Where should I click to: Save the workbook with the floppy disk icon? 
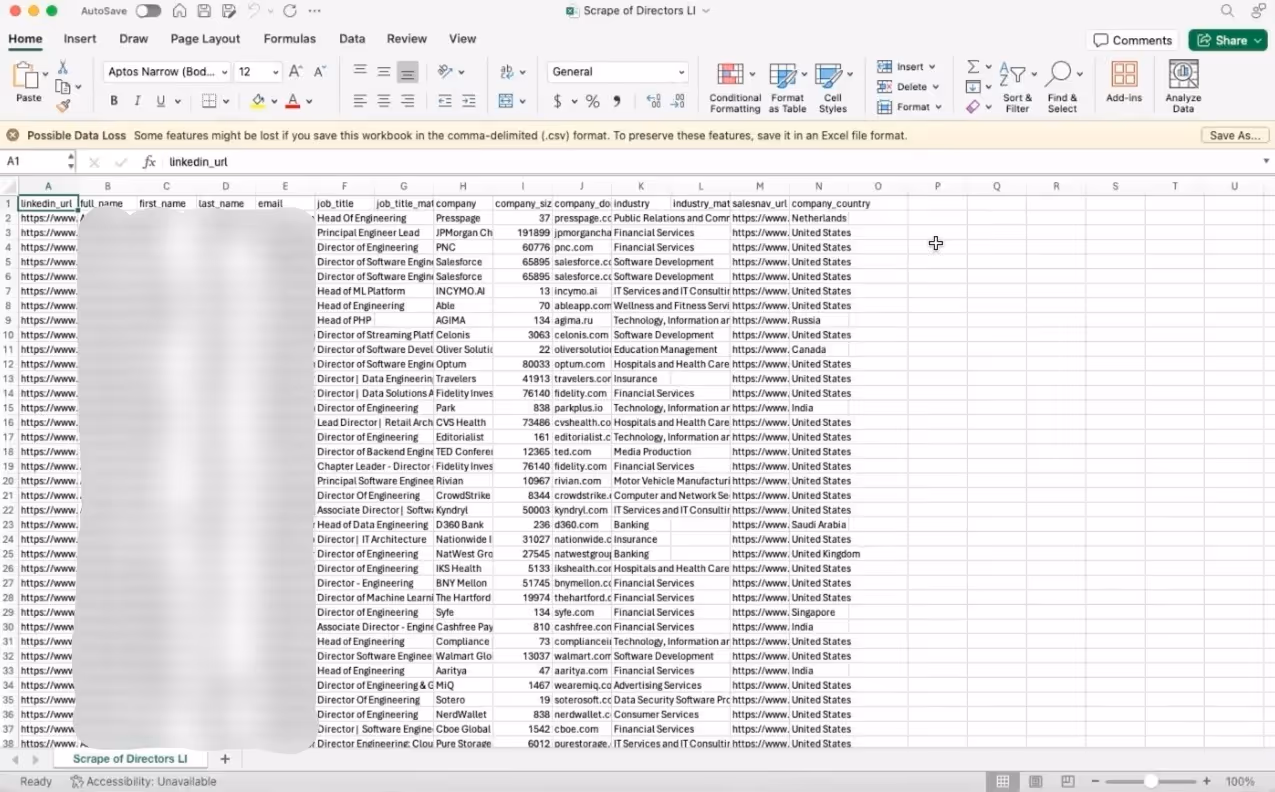point(204,11)
